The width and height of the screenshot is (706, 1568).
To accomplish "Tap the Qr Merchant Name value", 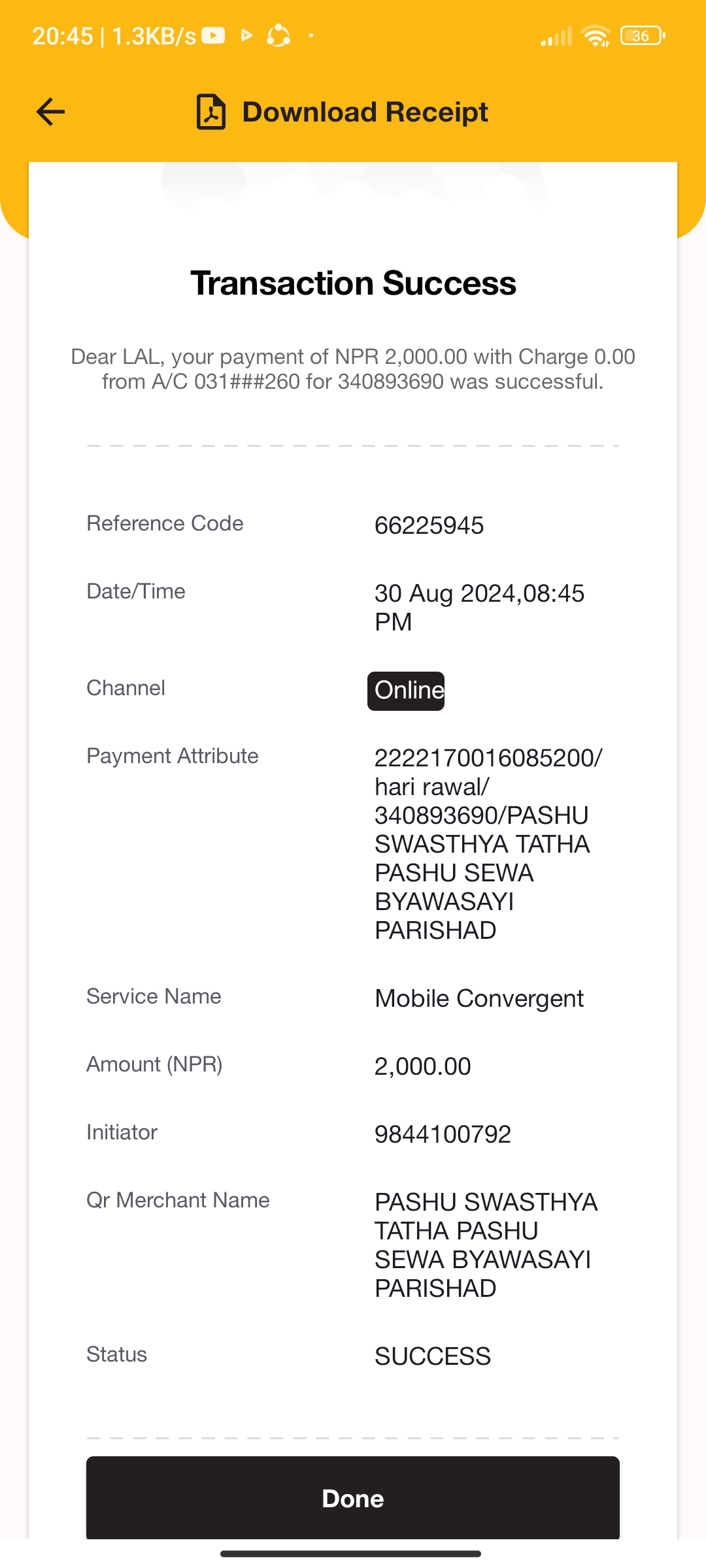I will (x=486, y=1245).
